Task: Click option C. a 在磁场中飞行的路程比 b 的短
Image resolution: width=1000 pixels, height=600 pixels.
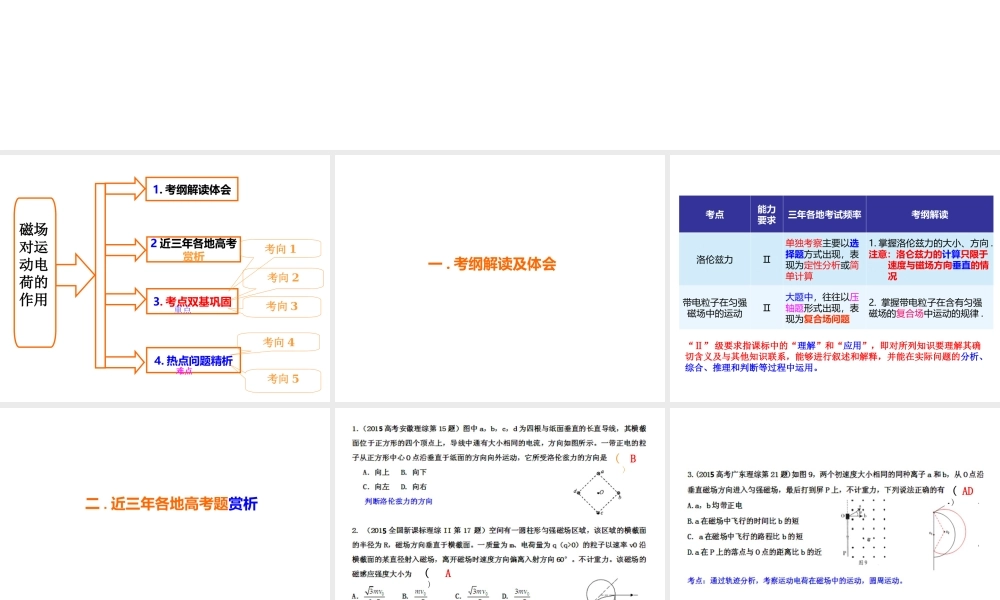Action: 745,536
